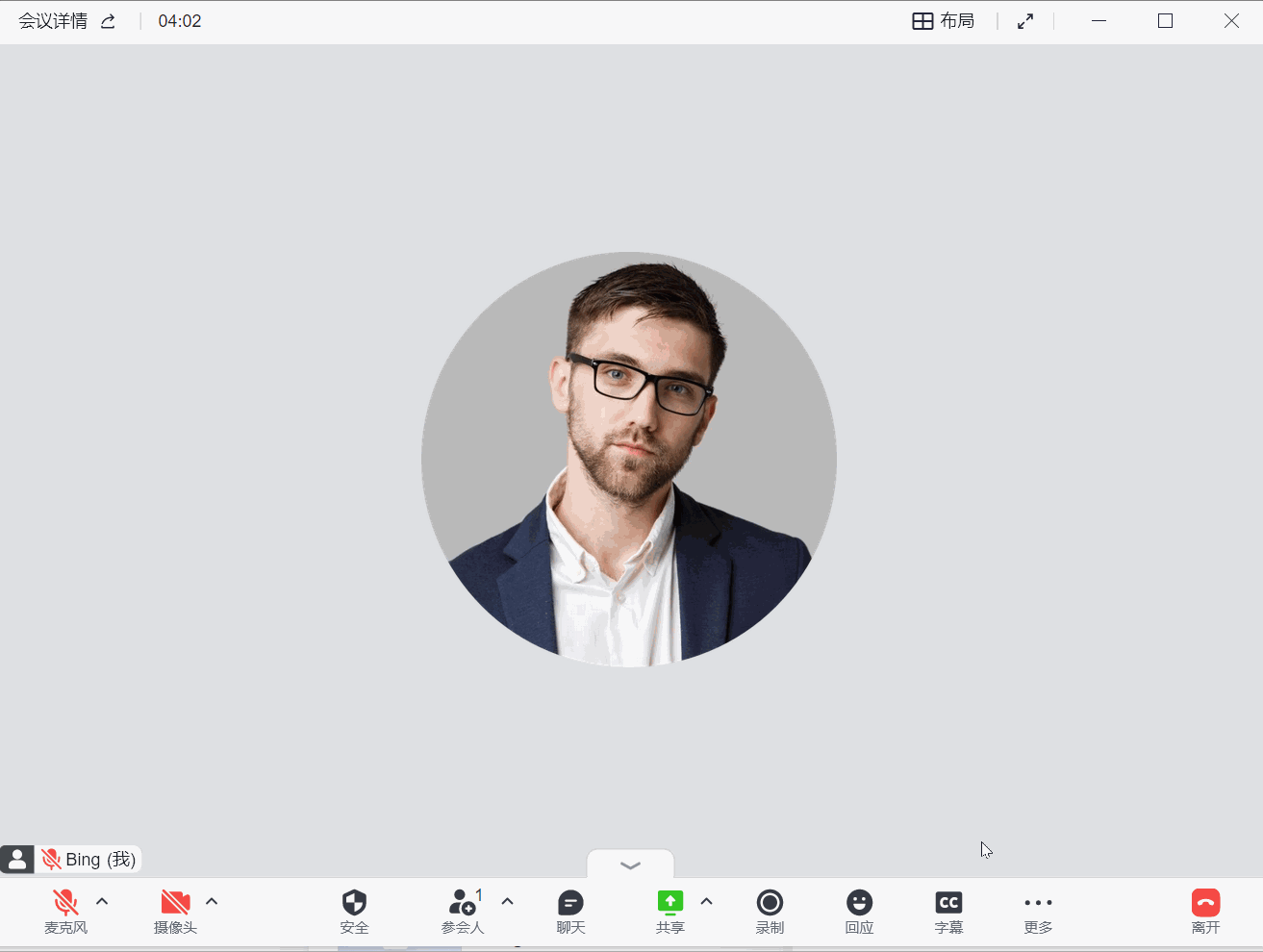Expand share options arrow

point(706,902)
